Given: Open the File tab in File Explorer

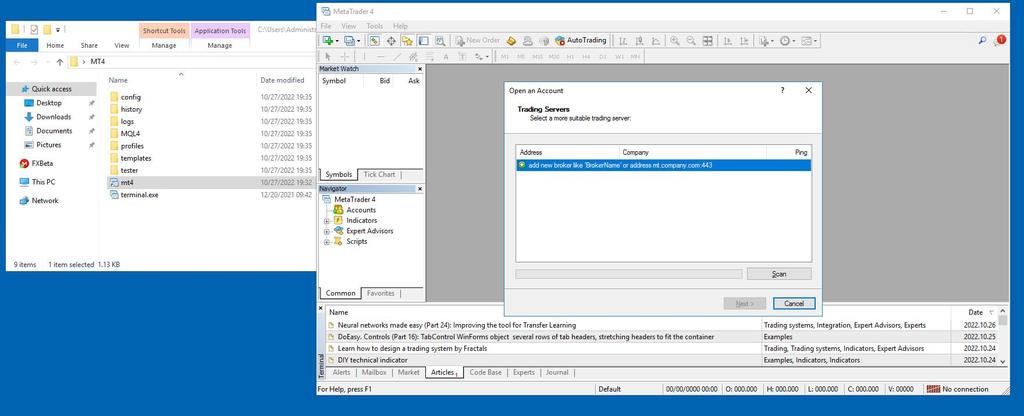Looking at the screenshot, I should click(x=22, y=46).
